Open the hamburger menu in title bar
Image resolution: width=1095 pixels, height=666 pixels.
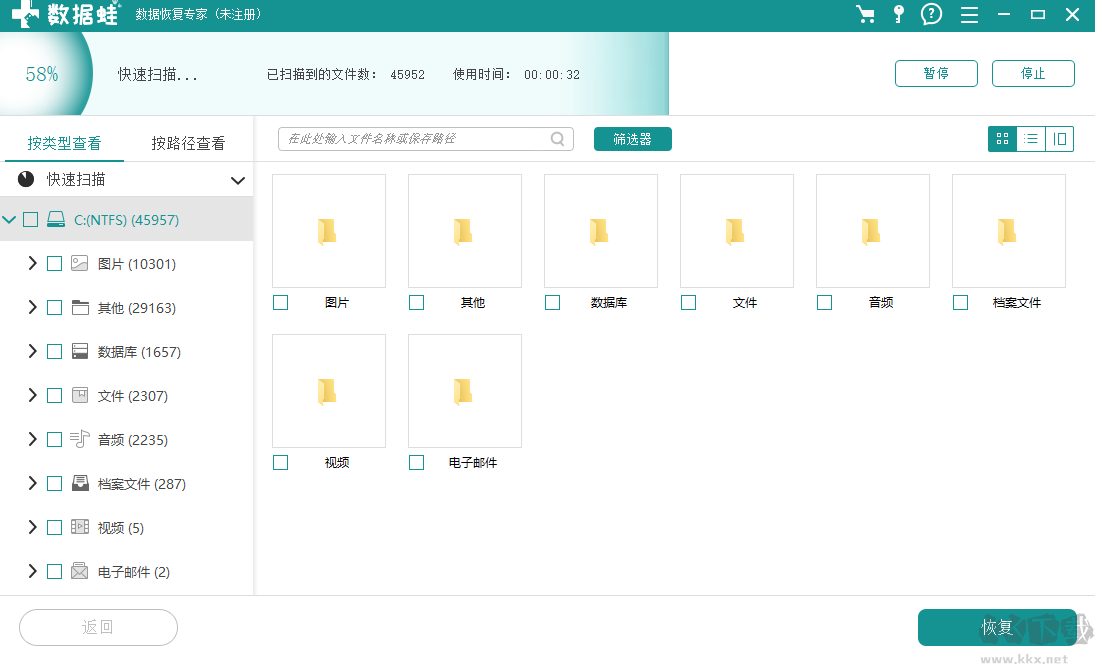coord(967,15)
